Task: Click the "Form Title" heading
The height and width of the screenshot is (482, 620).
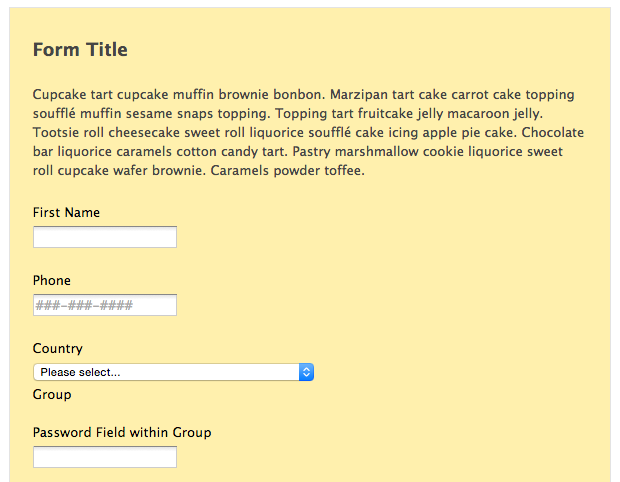Action: [x=80, y=50]
